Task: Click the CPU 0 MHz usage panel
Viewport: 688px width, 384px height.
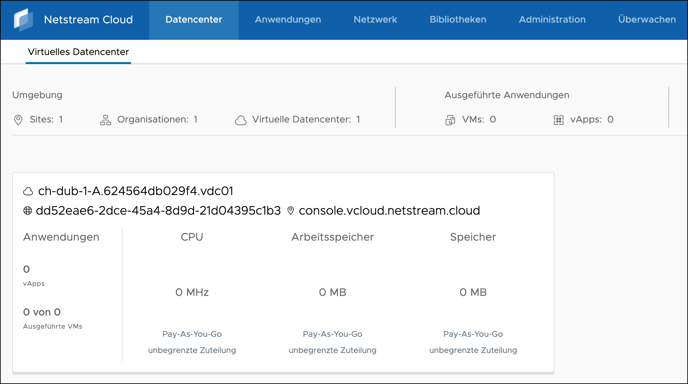Action: pyautogui.click(x=192, y=293)
